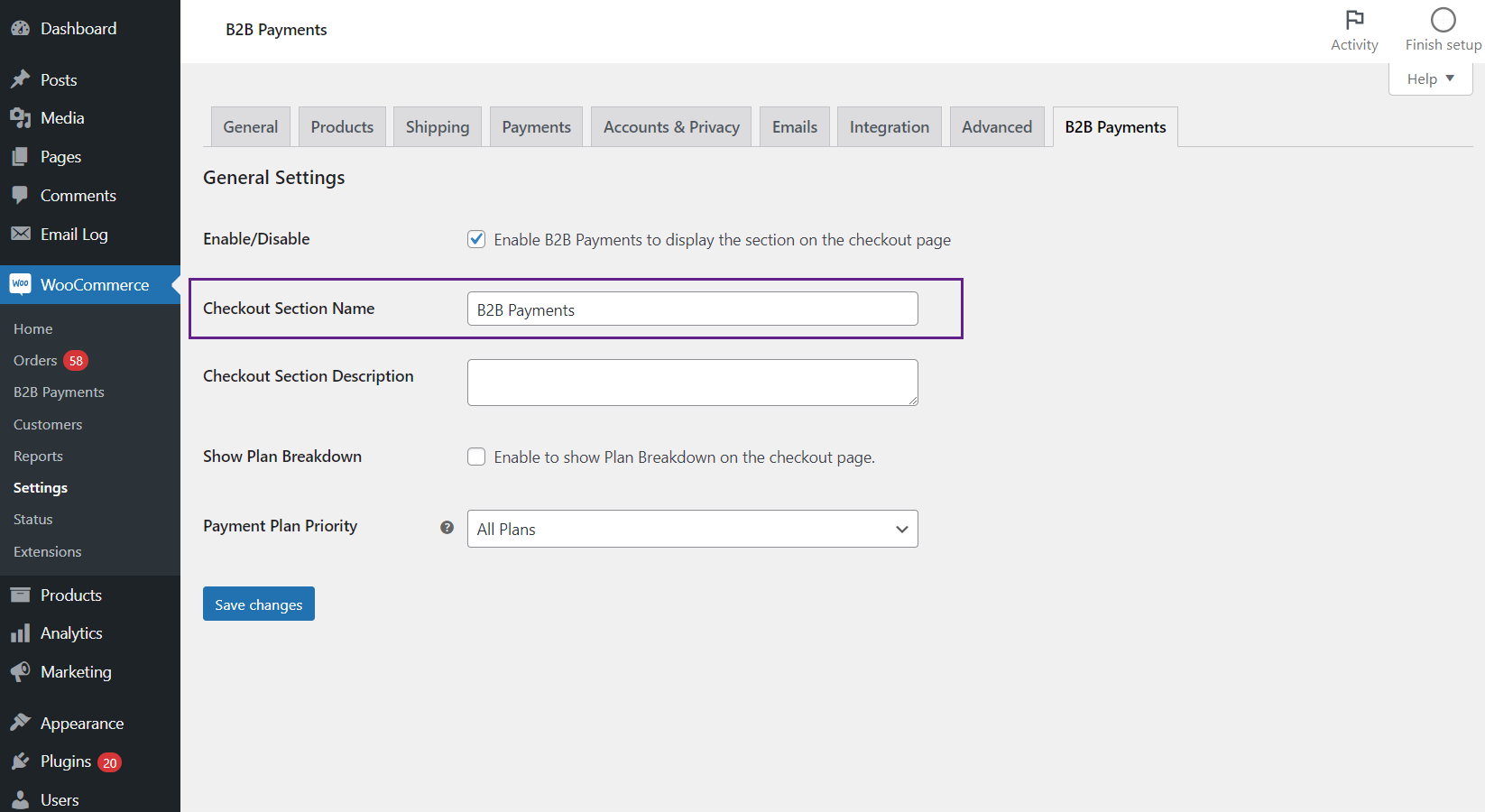Screen dimensions: 1485x812
Task: Open the Shipping tab
Action: tap(438, 127)
